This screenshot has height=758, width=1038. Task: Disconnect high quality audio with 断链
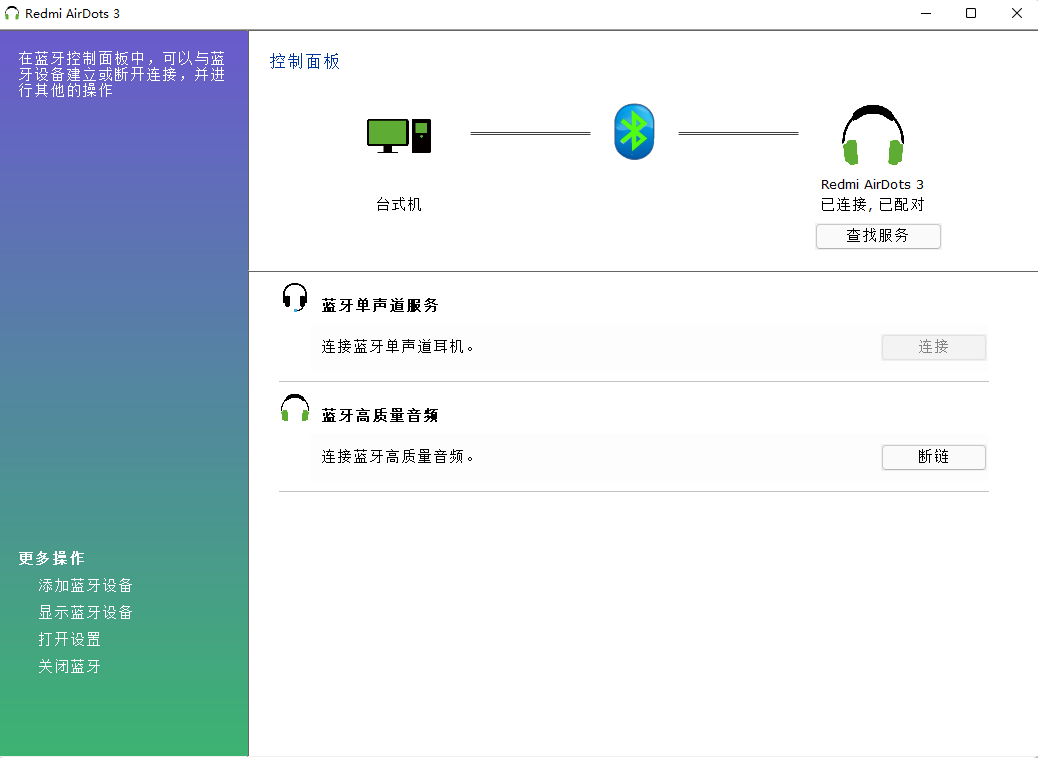pos(933,457)
